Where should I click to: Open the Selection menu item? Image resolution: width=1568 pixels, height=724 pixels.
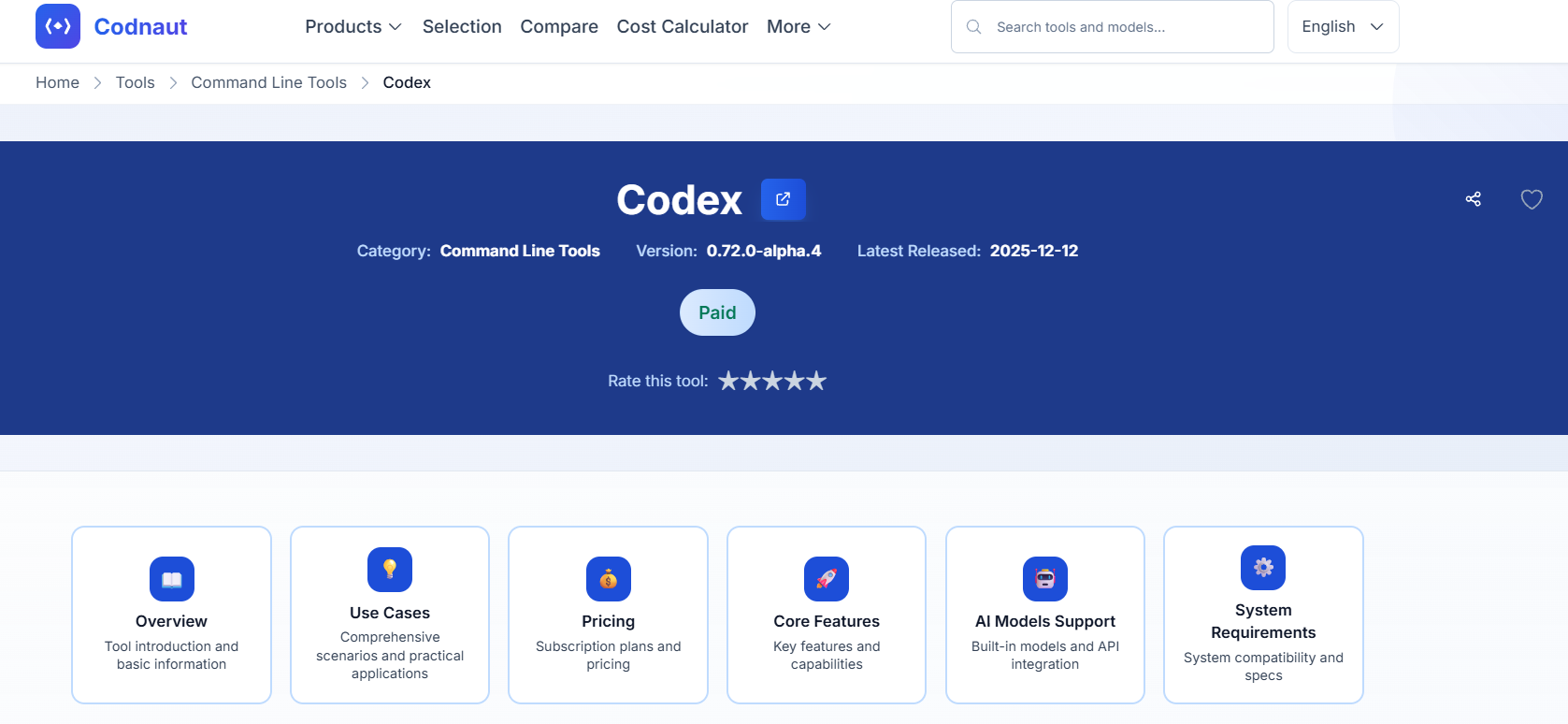point(462,26)
